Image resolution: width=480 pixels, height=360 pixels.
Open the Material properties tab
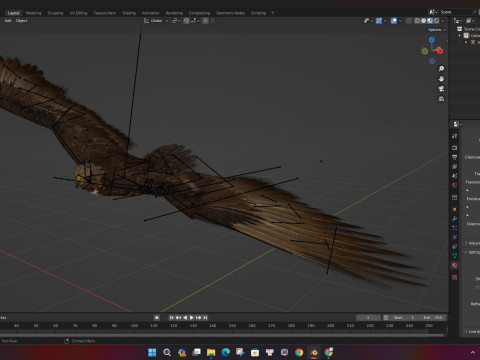point(455,265)
